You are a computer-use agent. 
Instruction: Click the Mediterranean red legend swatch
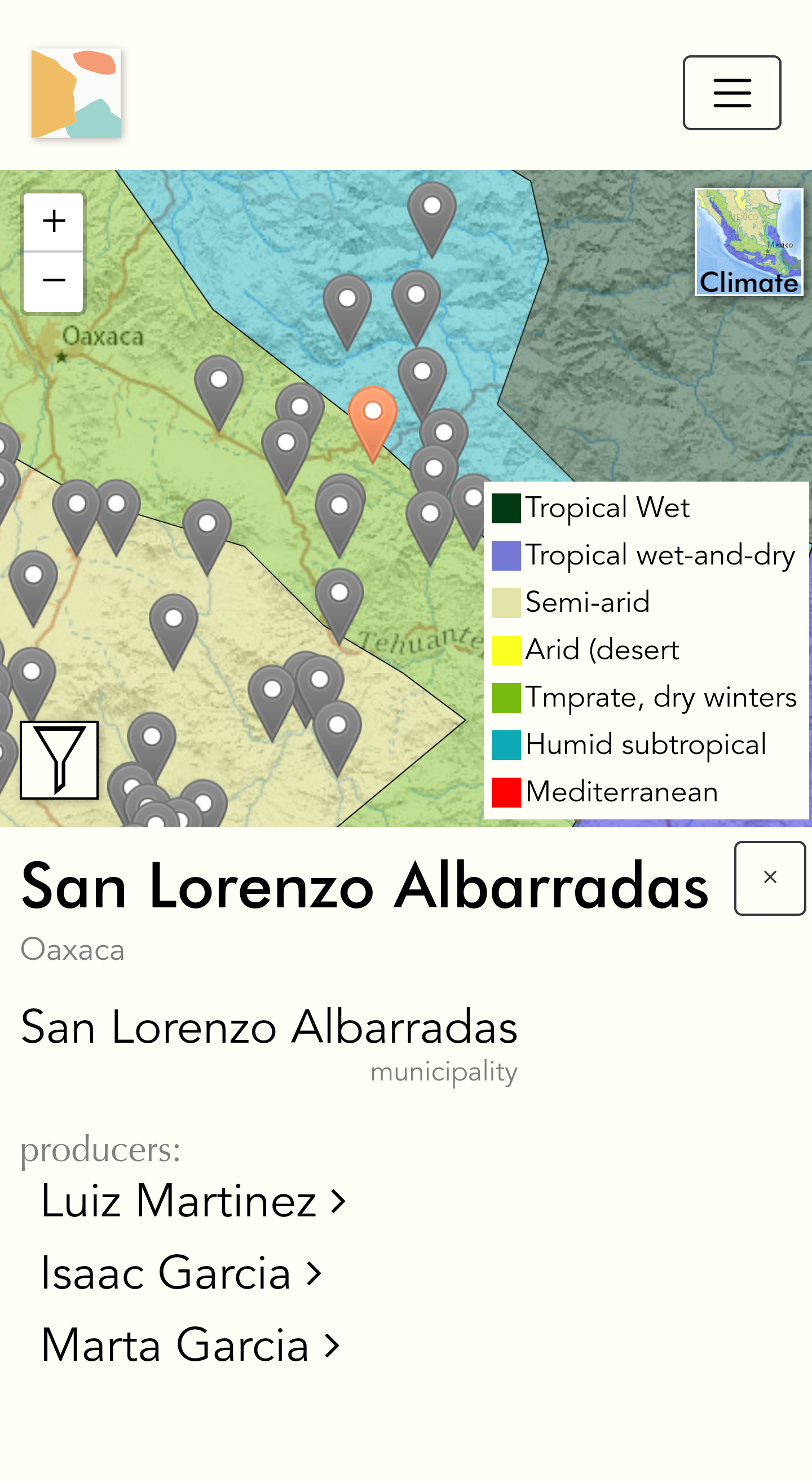506,792
